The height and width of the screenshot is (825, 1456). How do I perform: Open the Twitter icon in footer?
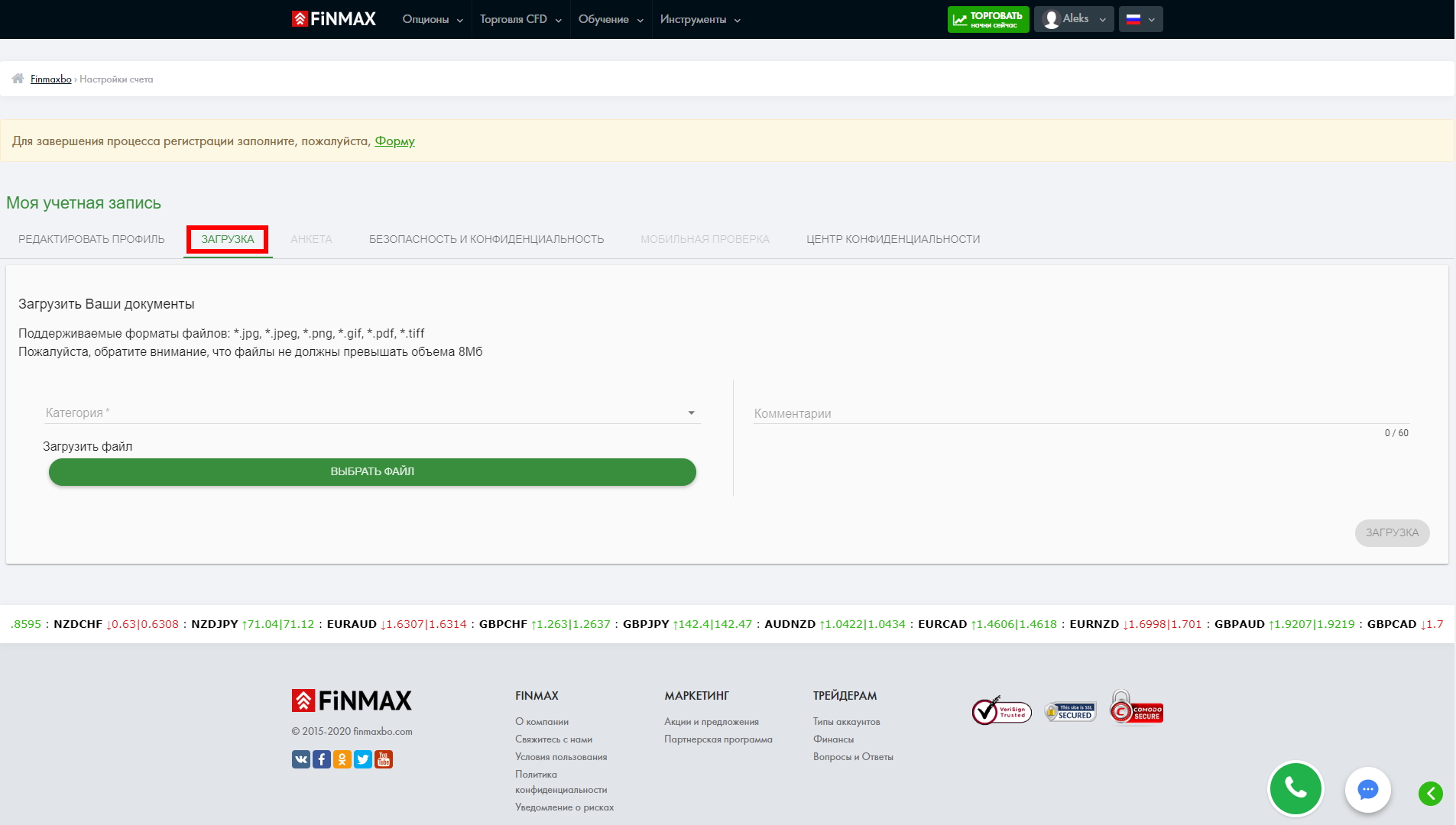tap(363, 759)
